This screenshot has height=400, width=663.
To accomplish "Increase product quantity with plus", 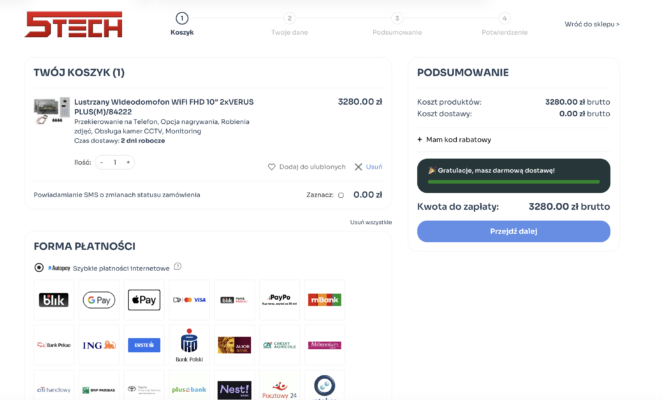I will click(128, 162).
